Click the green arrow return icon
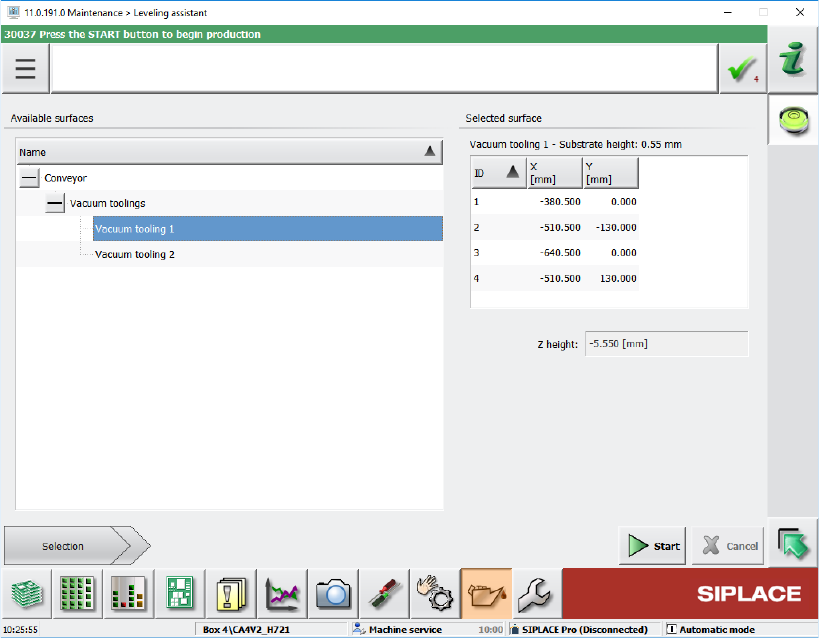 (x=792, y=543)
